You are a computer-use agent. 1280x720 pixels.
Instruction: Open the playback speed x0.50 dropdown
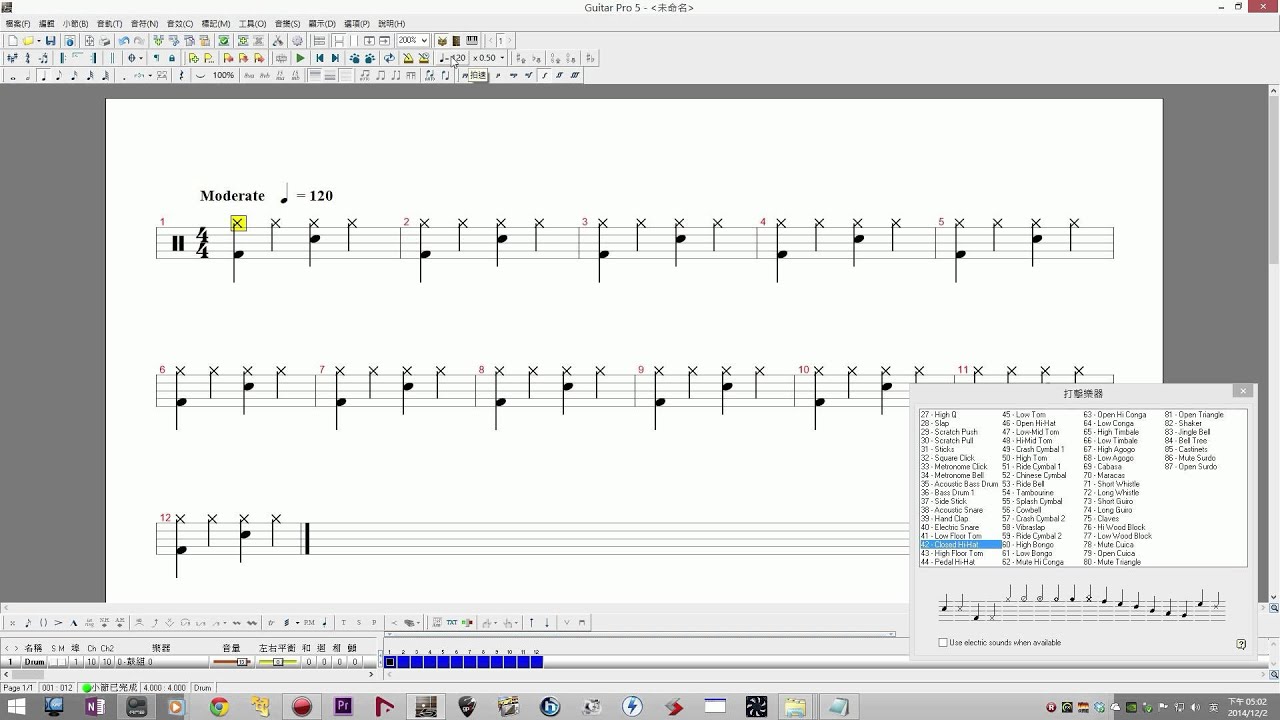[x=502, y=58]
